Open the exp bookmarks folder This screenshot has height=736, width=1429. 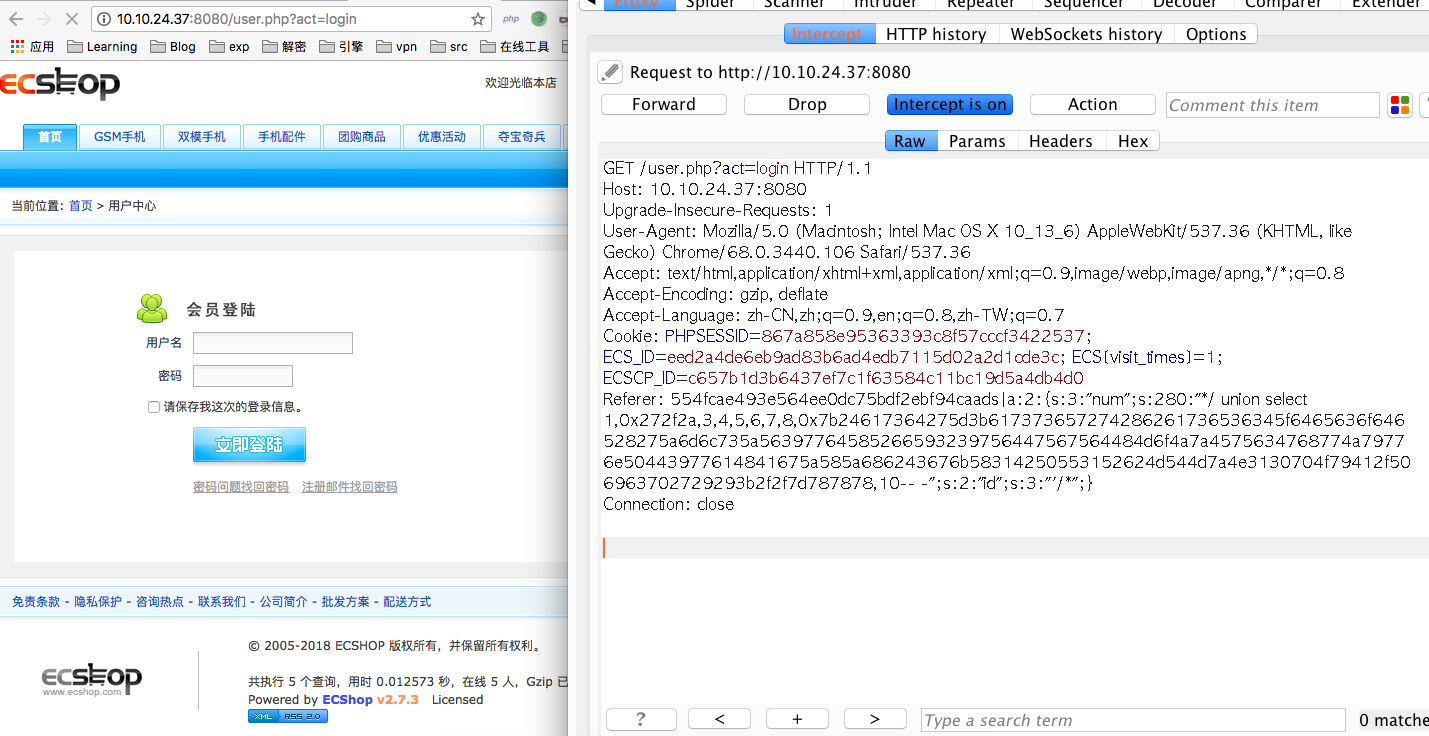pyautogui.click(x=230, y=46)
